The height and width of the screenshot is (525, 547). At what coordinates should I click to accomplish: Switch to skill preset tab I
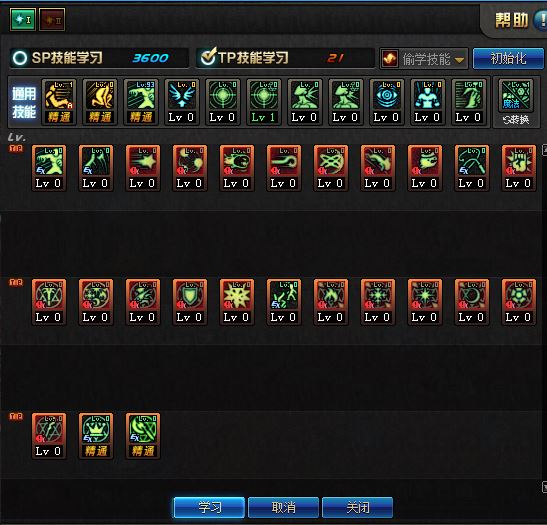(x=23, y=20)
